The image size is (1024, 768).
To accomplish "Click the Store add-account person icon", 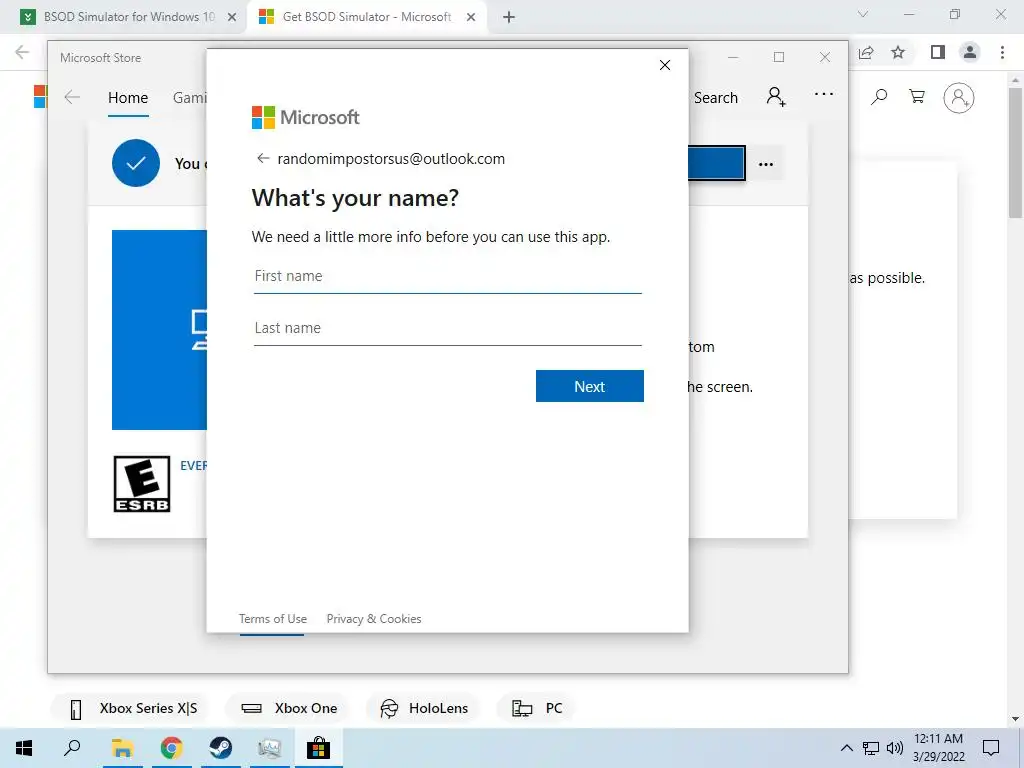I will tap(776, 97).
